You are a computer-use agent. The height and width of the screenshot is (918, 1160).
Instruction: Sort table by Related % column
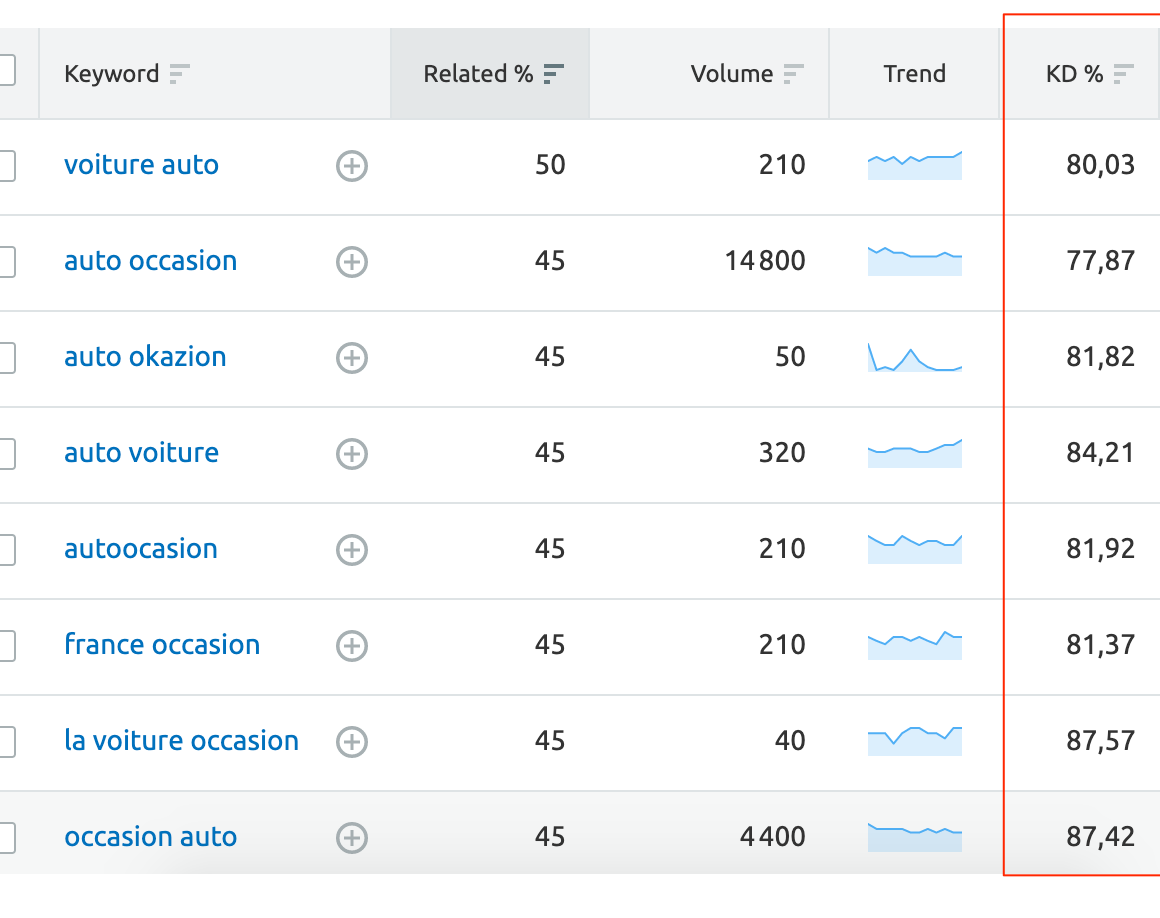pyautogui.click(x=553, y=74)
